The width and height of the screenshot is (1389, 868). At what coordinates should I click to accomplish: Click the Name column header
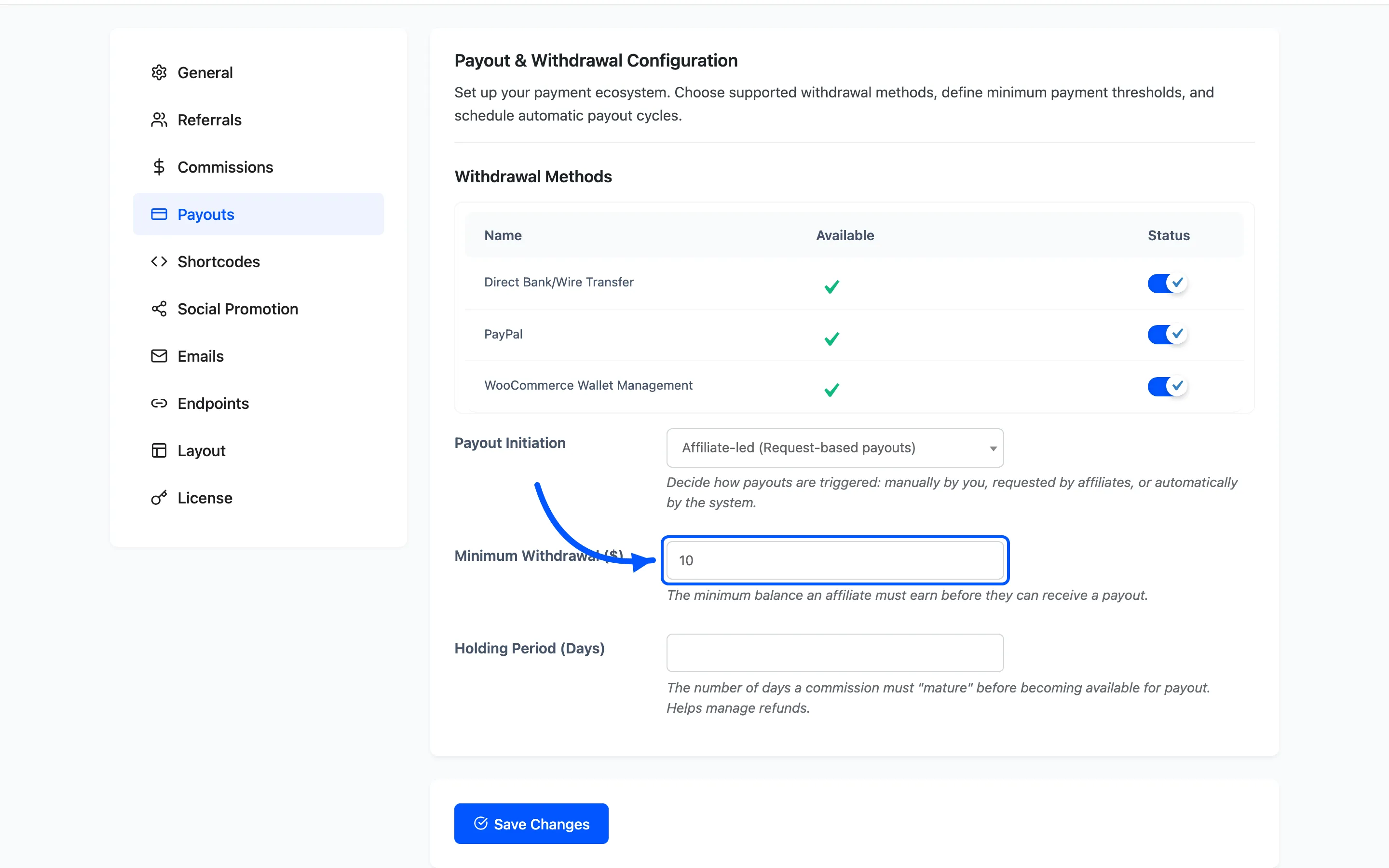tap(503, 235)
